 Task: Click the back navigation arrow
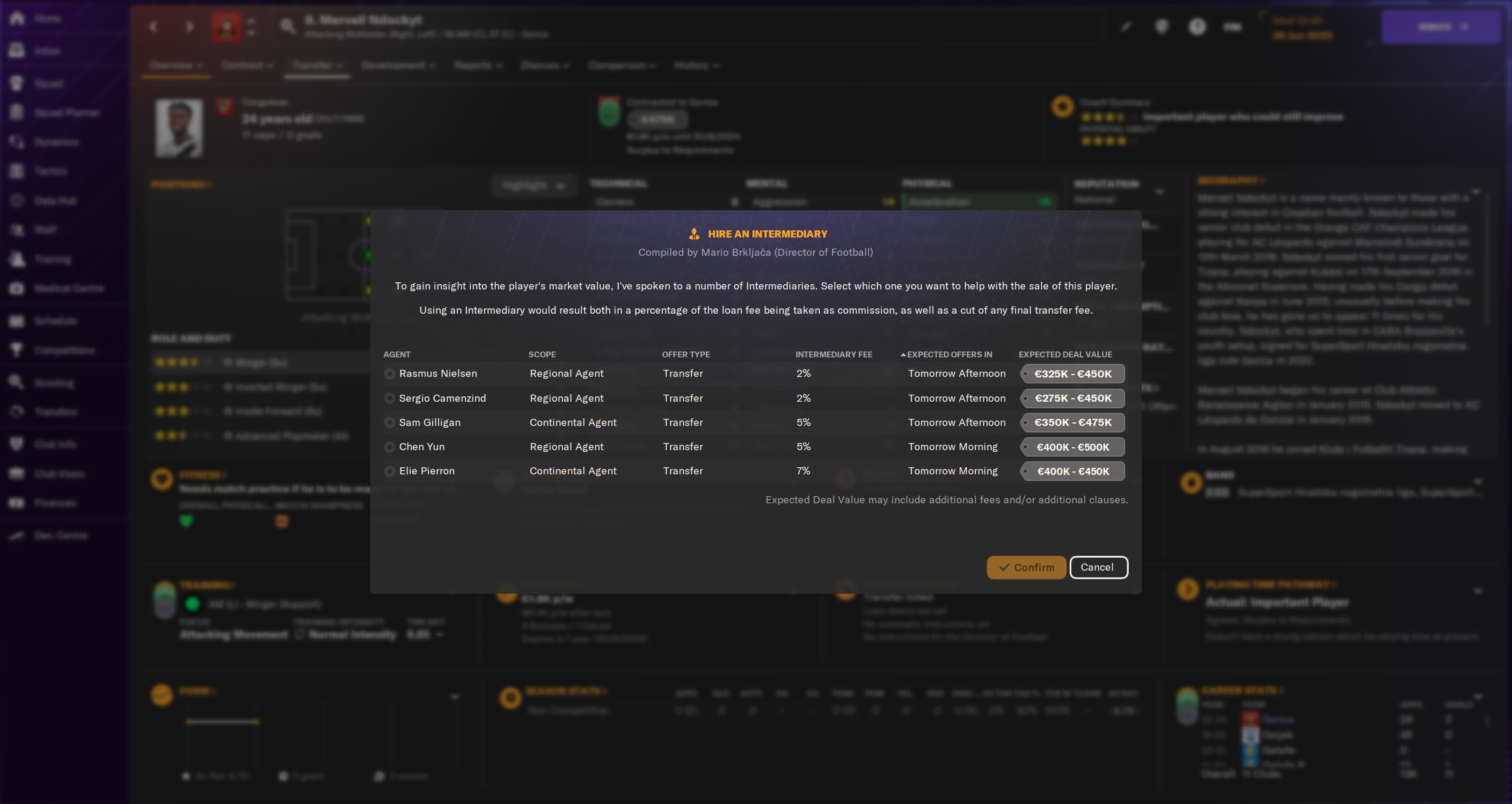coord(154,27)
